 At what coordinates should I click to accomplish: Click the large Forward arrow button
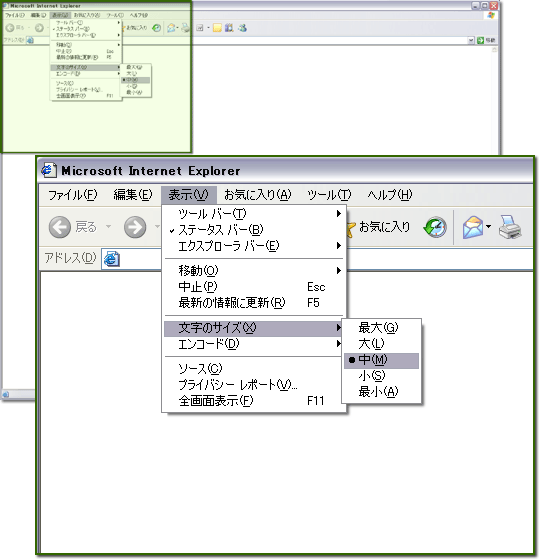135,227
